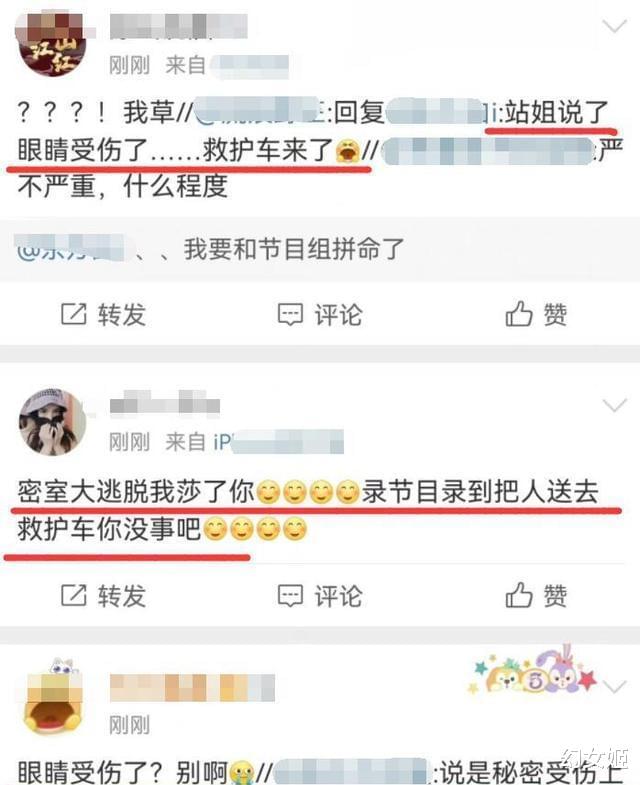Open the third post's options chevron
This screenshot has height=785, width=640.
614,686
